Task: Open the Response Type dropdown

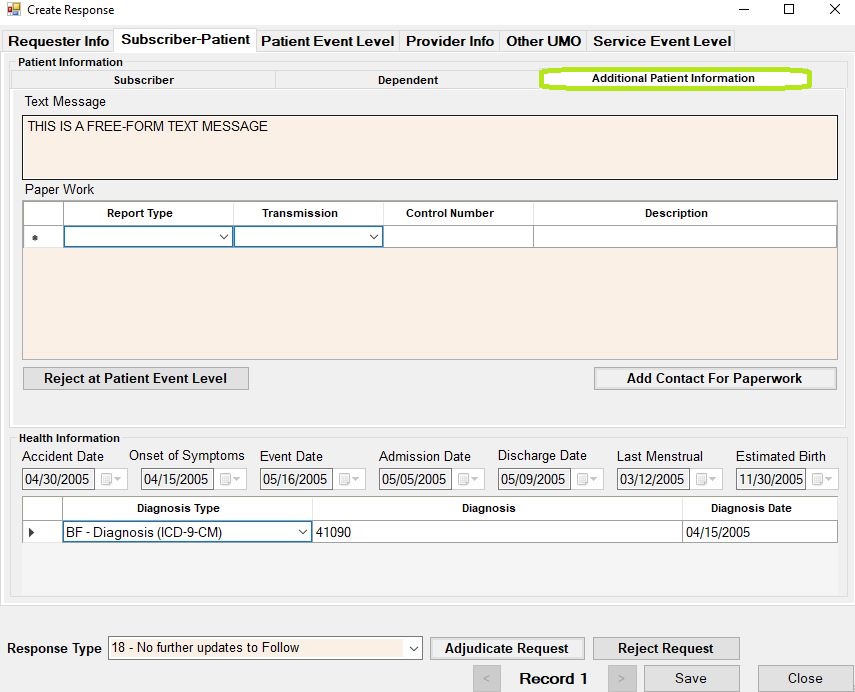Action: (x=414, y=648)
